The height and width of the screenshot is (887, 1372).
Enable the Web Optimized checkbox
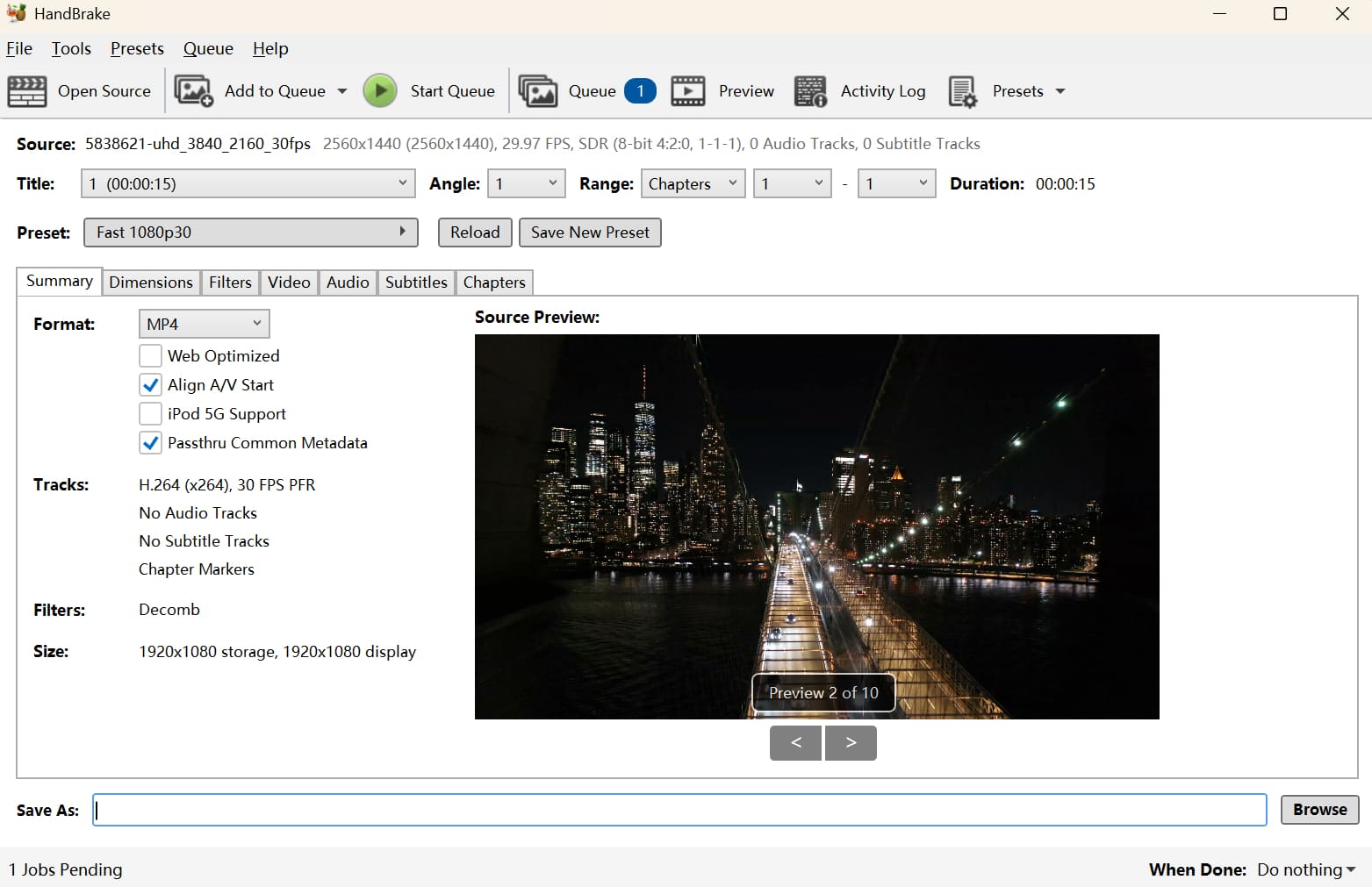pyautogui.click(x=150, y=355)
